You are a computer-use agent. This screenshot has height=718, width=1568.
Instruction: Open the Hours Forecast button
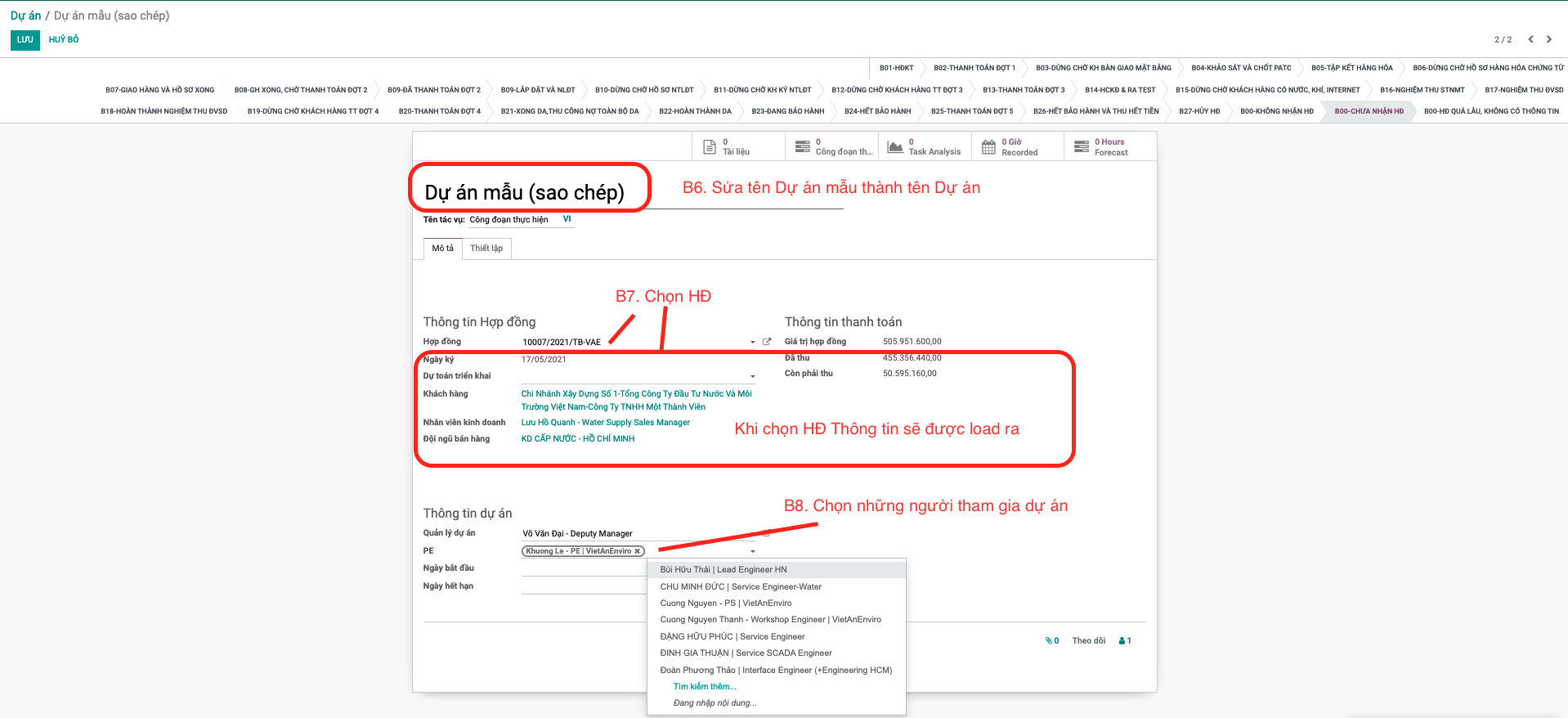(x=1110, y=146)
